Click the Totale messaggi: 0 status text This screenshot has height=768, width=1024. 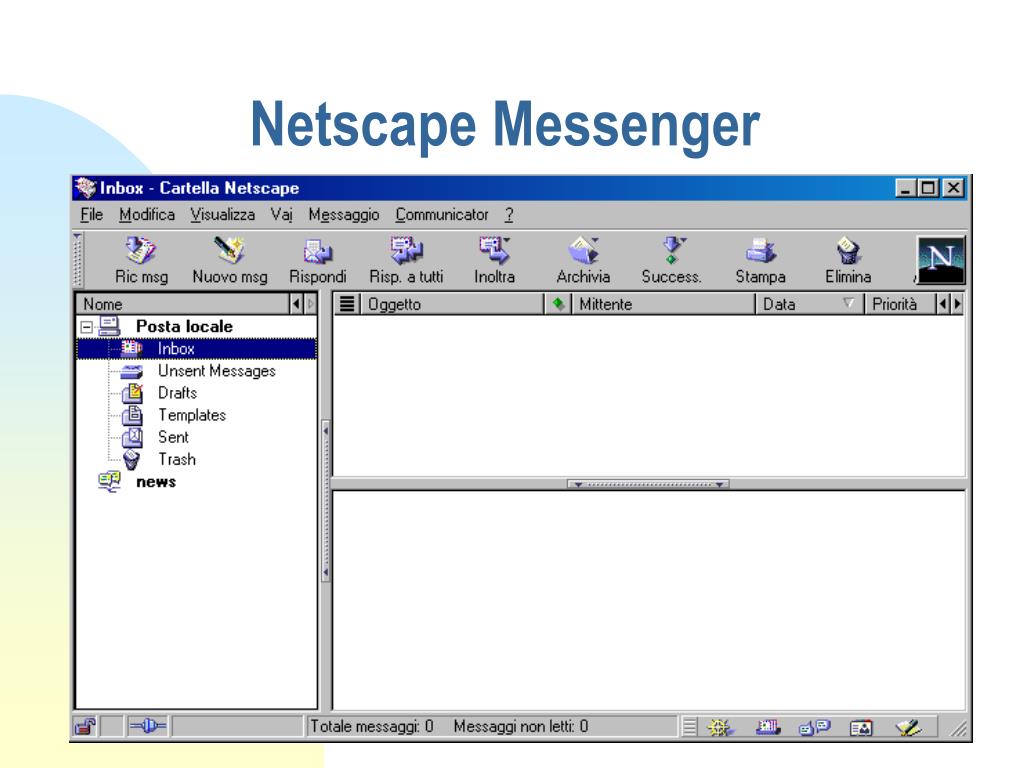pos(372,726)
